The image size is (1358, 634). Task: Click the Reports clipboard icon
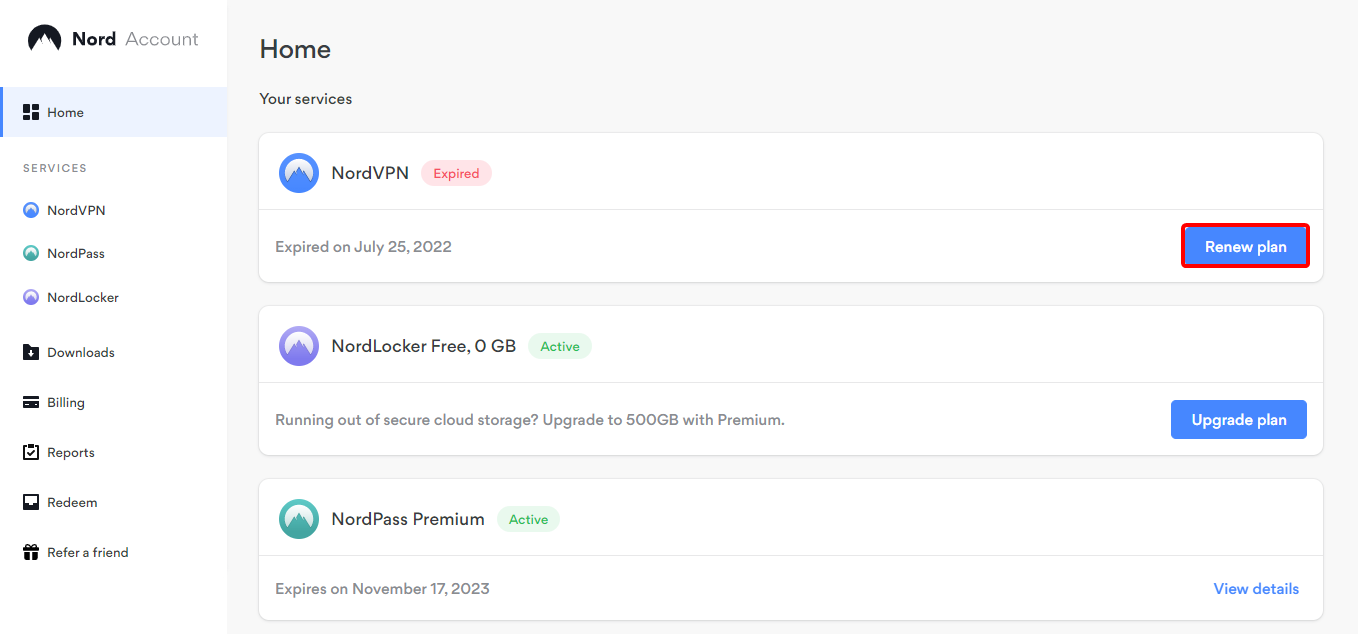(x=31, y=452)
